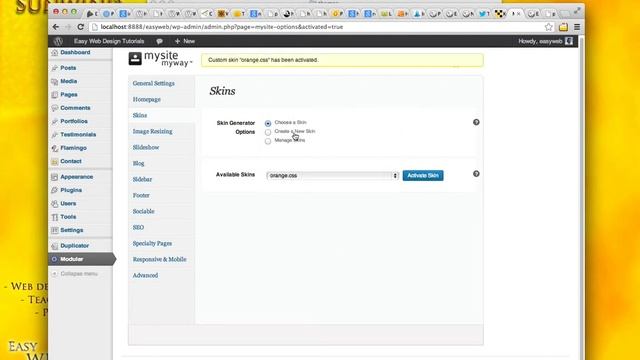This screenshot has height=360, width=640.
Task: Select the Create a New Skin option
Action: [x=268, y=132]
